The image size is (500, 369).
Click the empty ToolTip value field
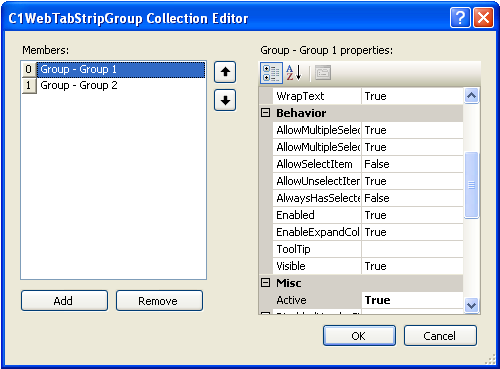point(412,249)
